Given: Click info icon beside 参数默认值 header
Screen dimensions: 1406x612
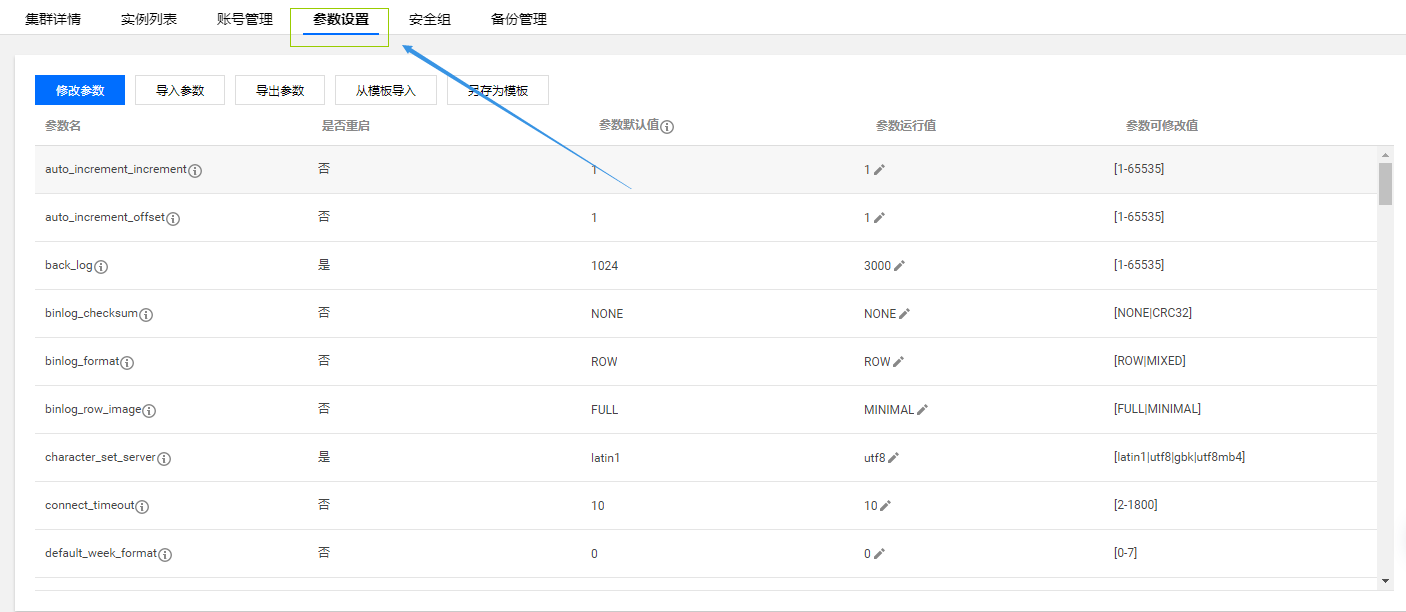Looking at the screenshot, I should [x=667, y=127].
